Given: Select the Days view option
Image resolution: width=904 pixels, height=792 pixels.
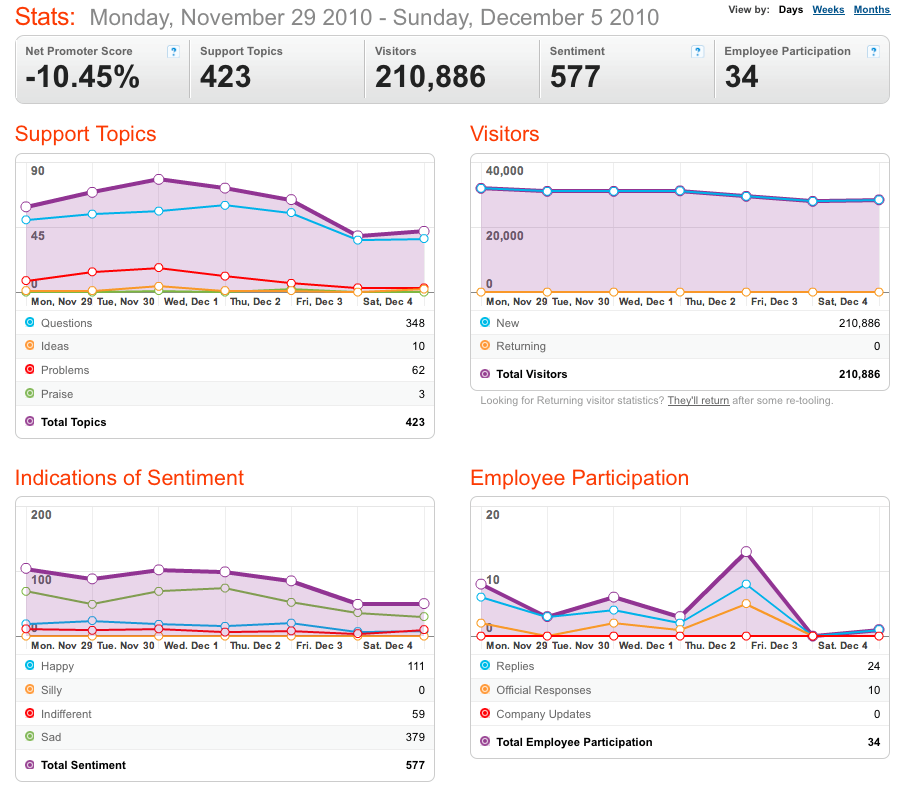Looking at the screenshot, I should (790, 10).
